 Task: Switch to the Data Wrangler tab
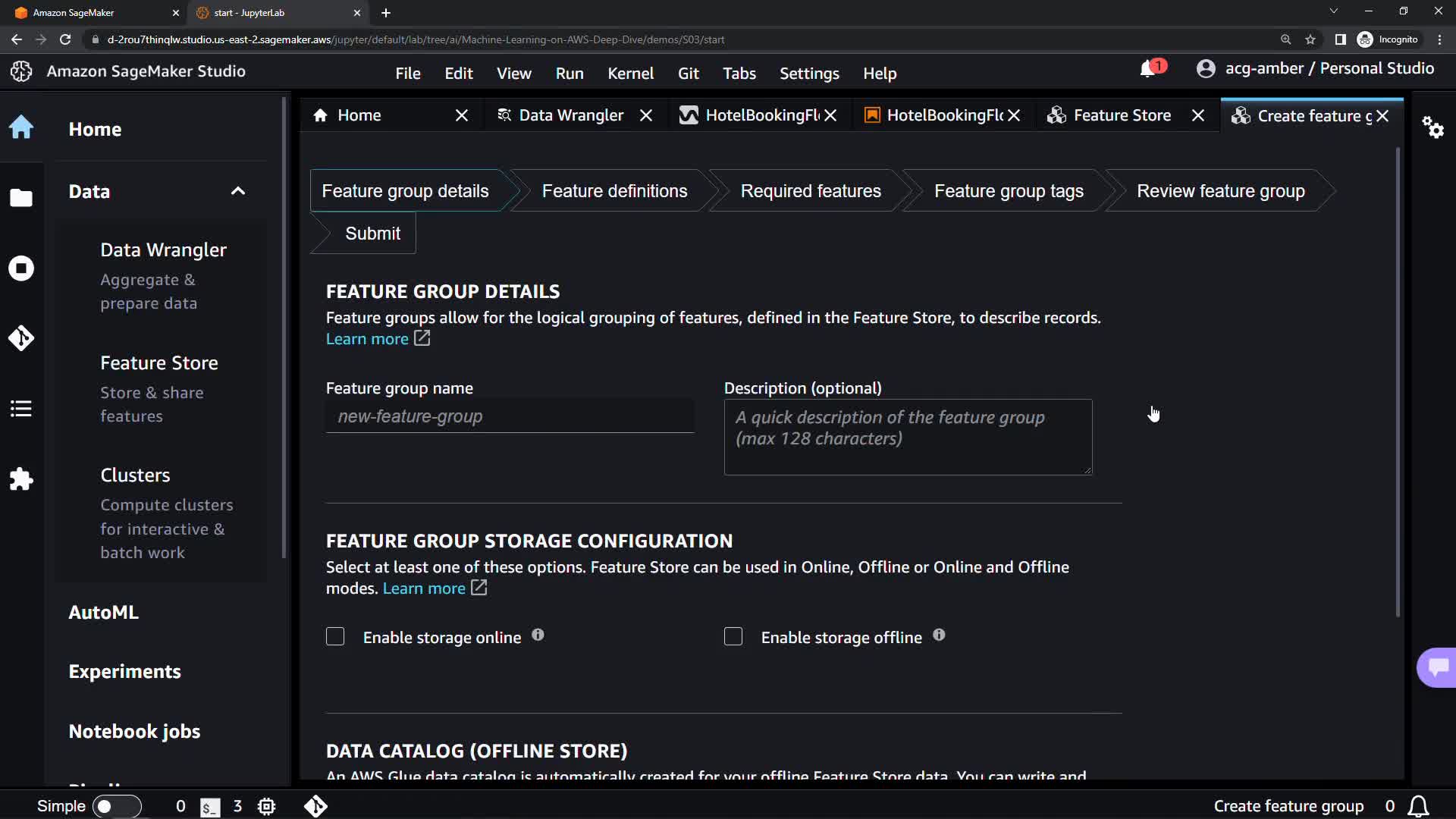(x=570, y=115)
